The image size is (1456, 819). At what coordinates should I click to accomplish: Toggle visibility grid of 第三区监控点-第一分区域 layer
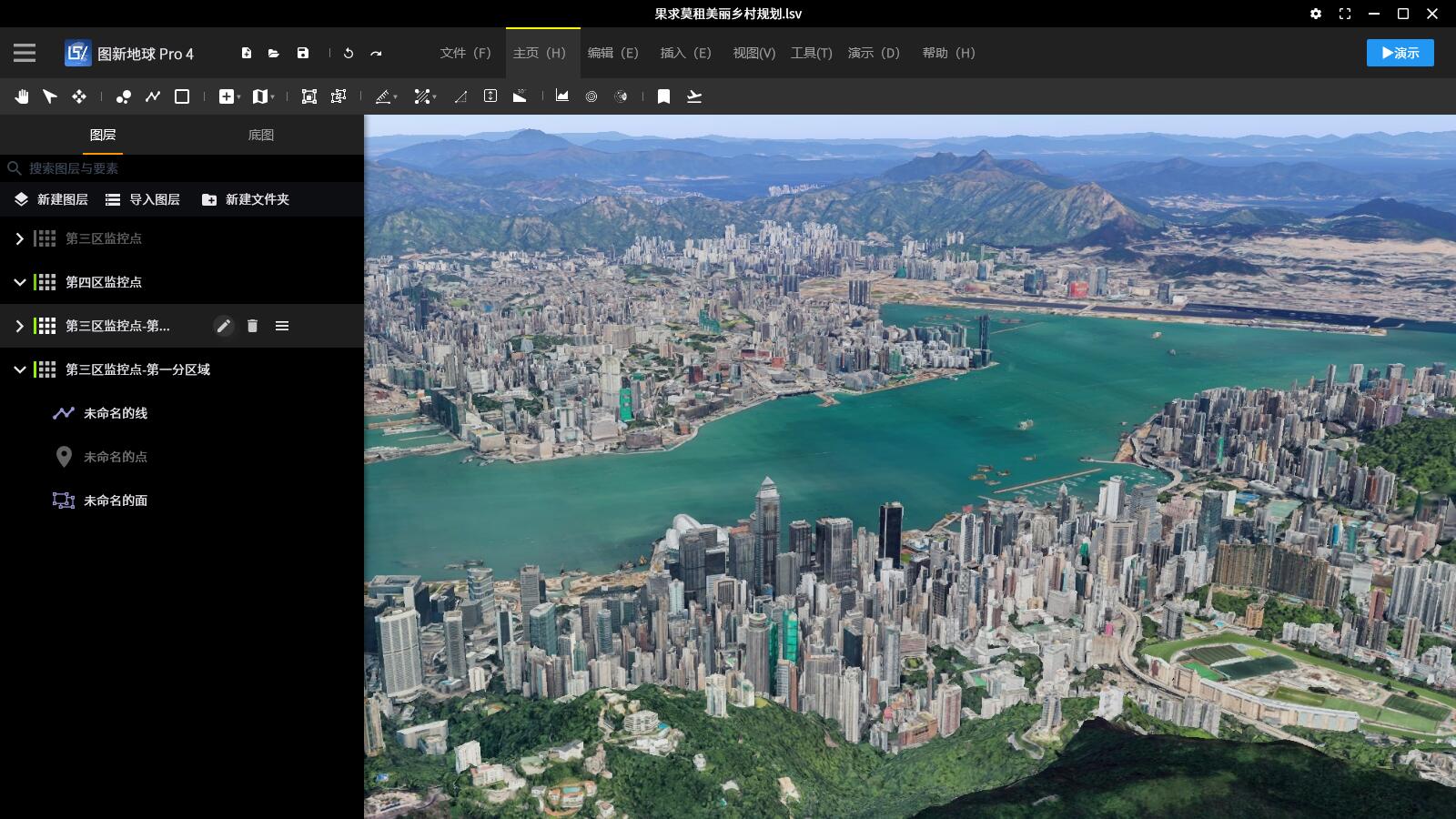point(45,369)
